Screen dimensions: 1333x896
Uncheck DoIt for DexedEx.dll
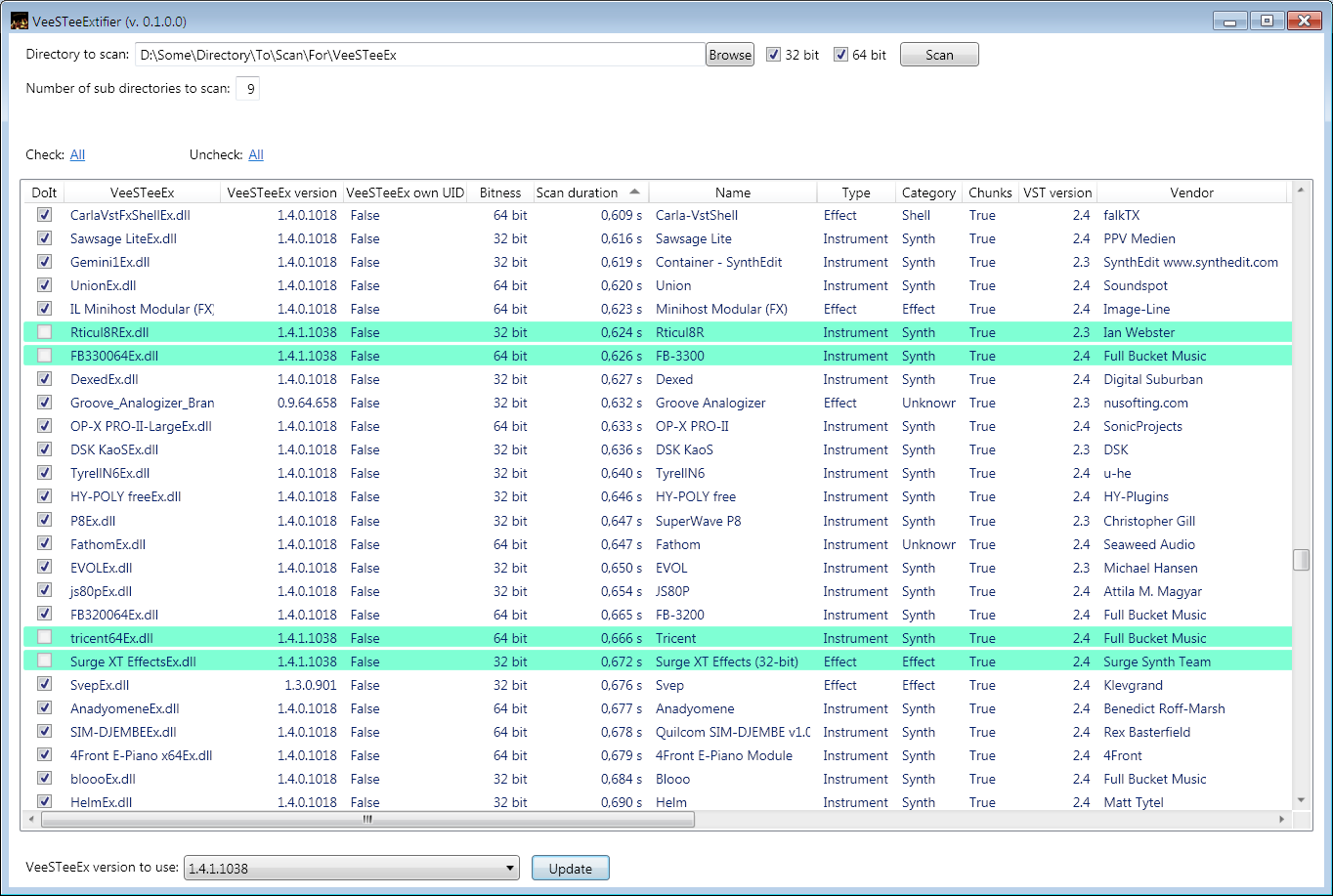tap(44, 379)
